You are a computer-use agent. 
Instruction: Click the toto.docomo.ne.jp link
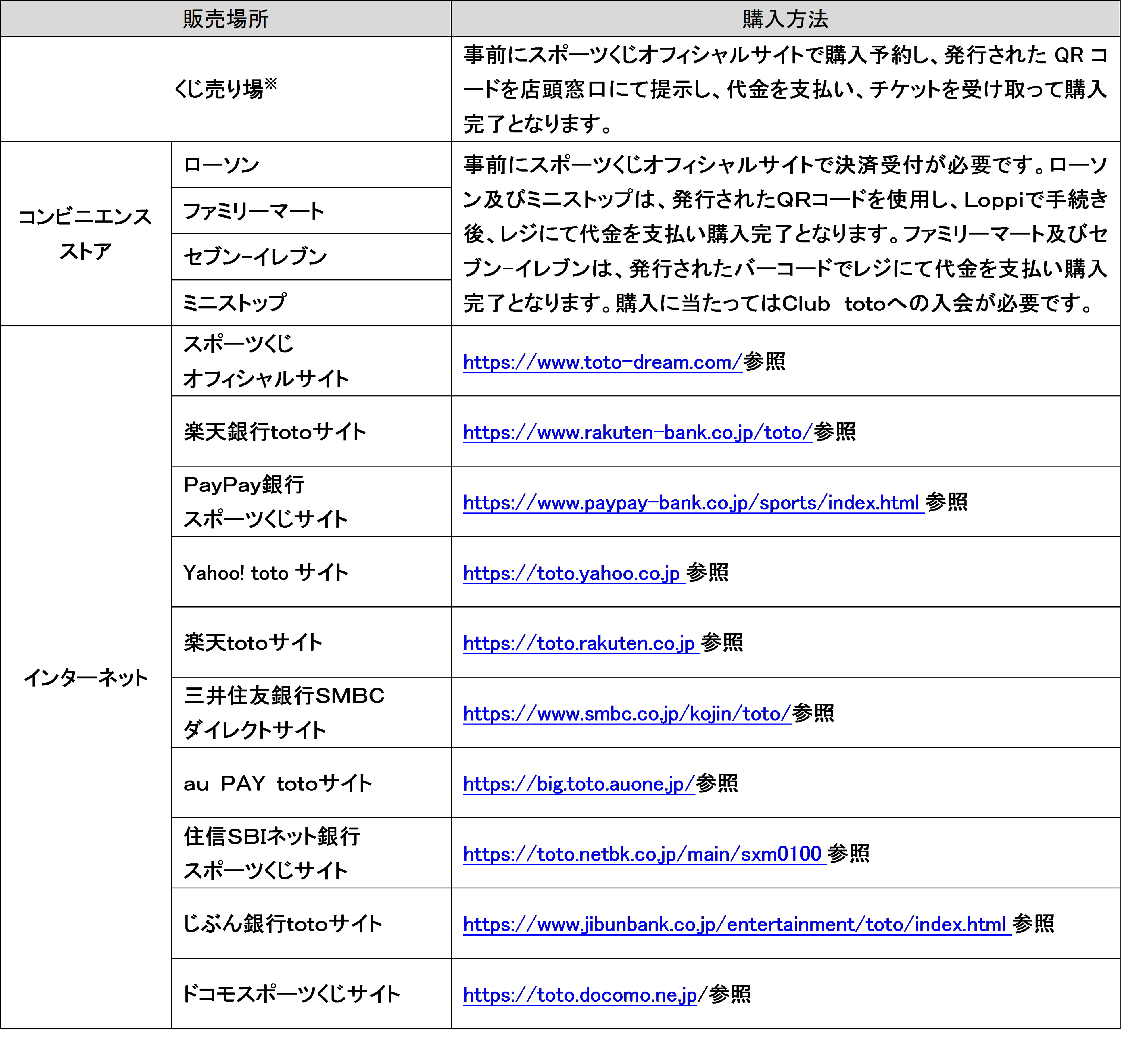pyautogui.click(x=579, y=995)
